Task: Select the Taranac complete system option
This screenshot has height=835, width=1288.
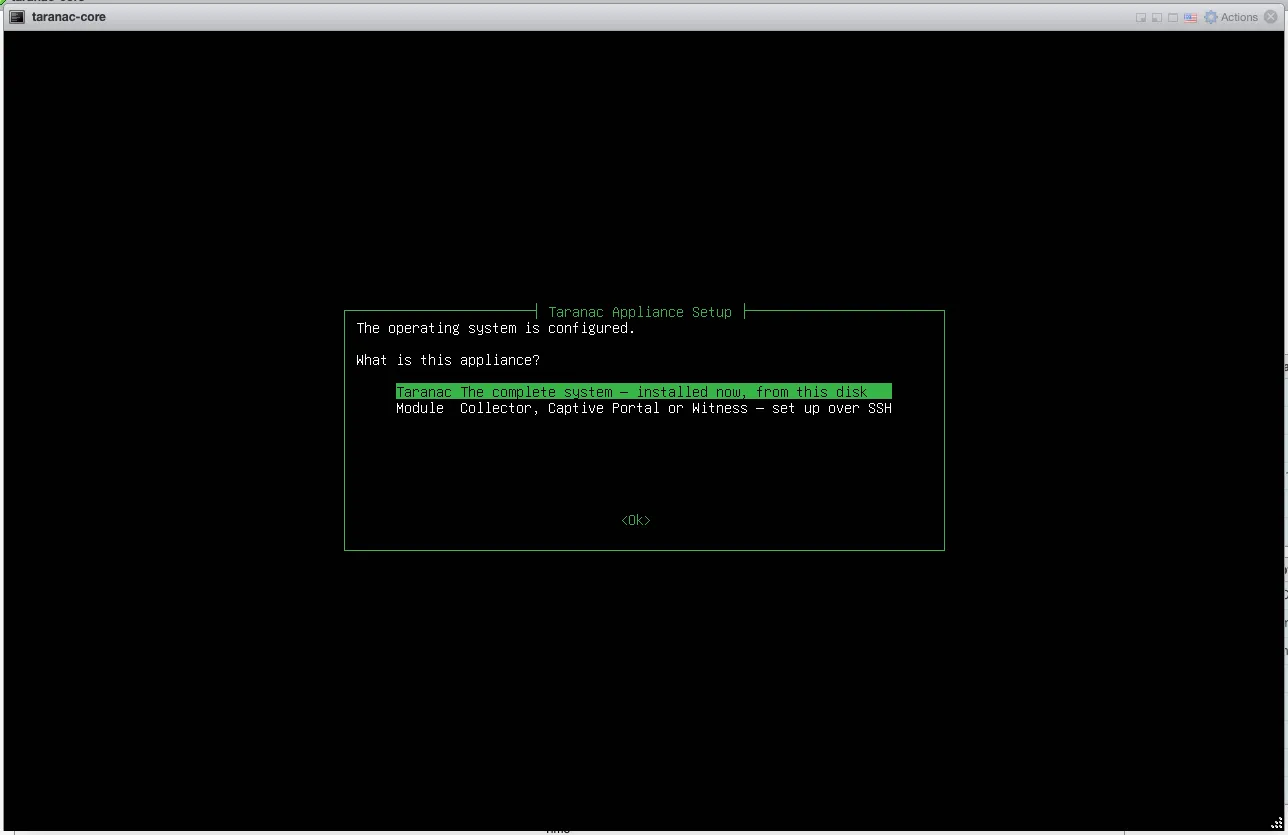Action: pyautogui.click(x=643, y=392)
